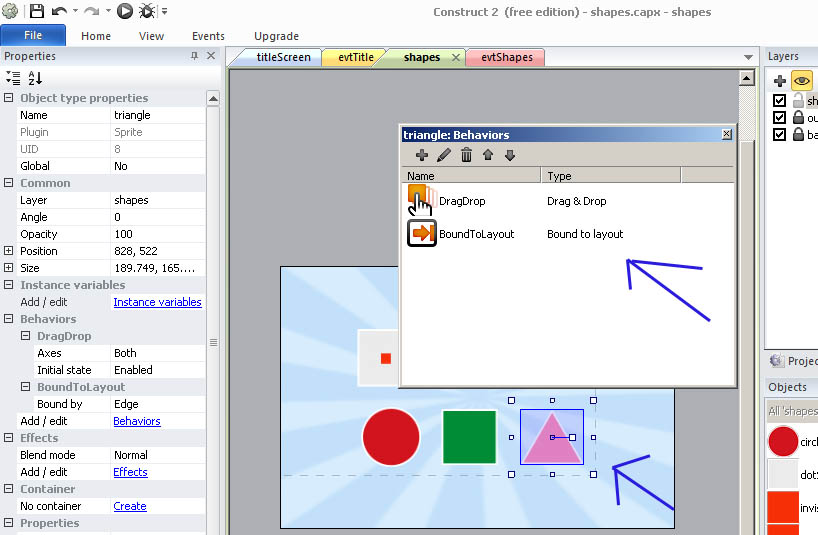818x535 pixels.
Task: Expand the Position property row
Action: [9, 251]
